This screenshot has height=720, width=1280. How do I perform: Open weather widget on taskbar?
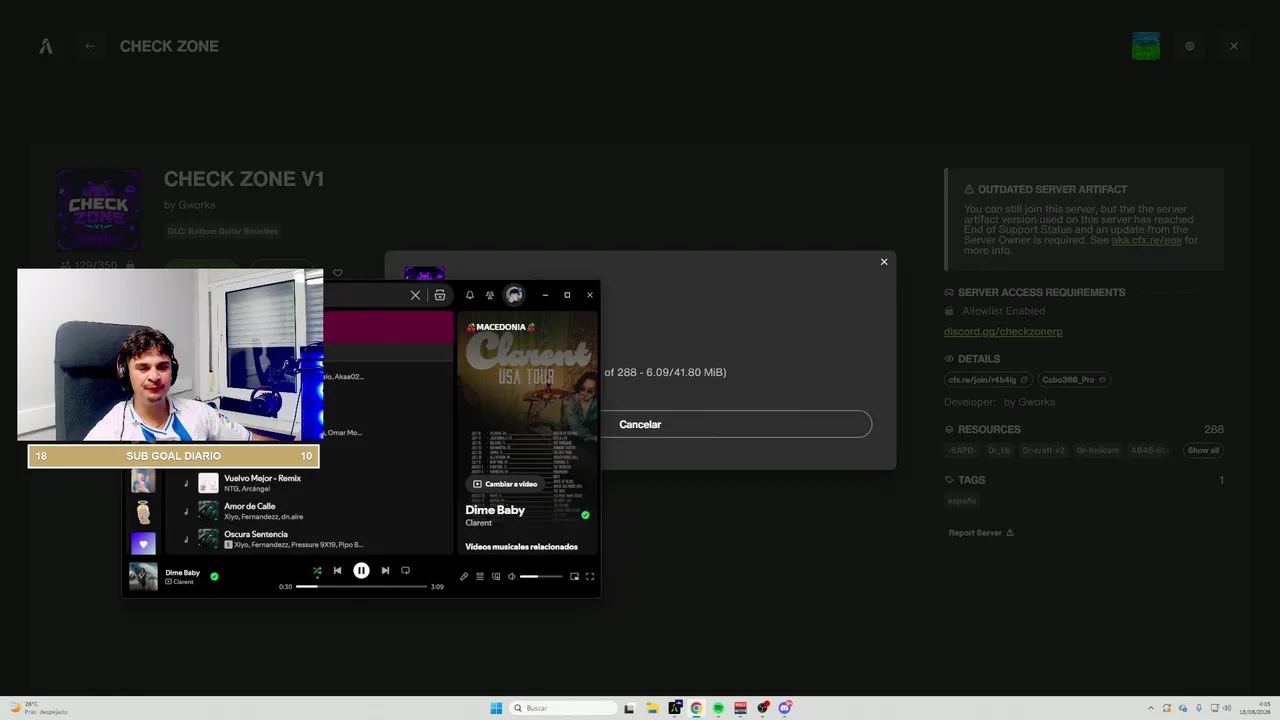coord(38,708)
